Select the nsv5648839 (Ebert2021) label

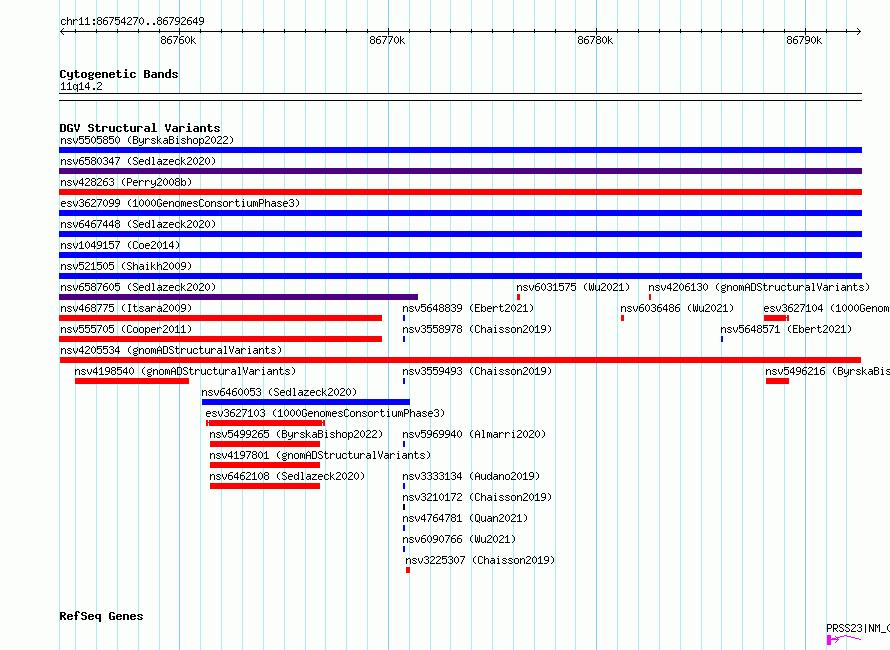(468, 308)
